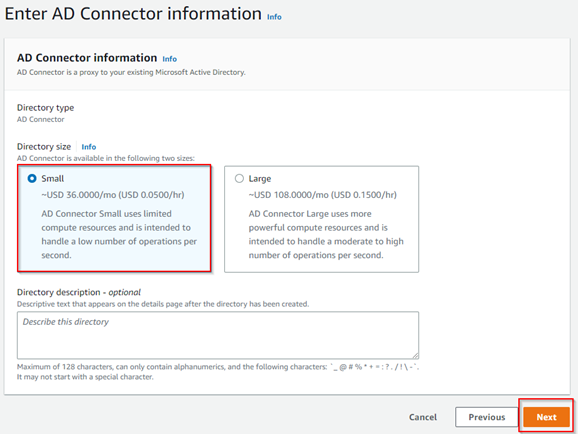This screenshot has width=578, height=434.
Task: Click the AD Connector Small description paragraph
Action: pos(119,235)
